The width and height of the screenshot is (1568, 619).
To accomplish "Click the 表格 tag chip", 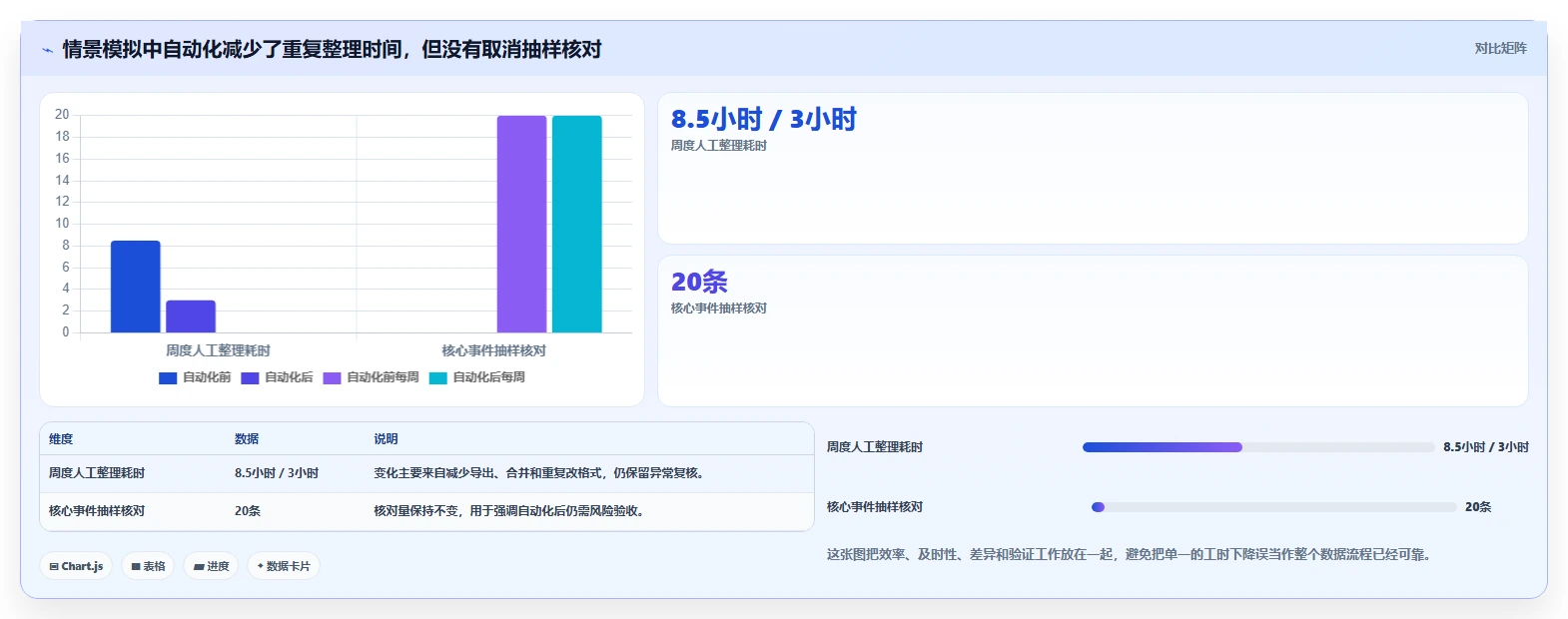I will click(x=148, y=566).
